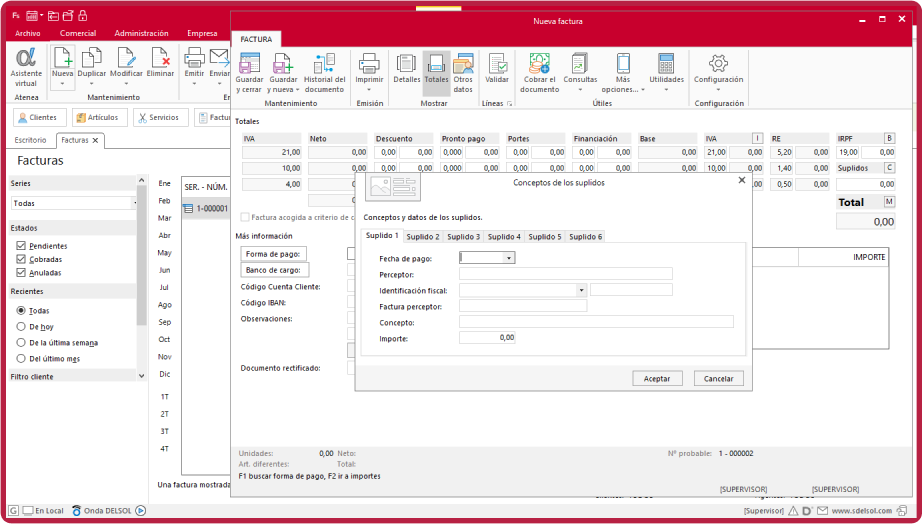
Task: Expand the Identificación fiscal combo box
Action: (x=581, y=290)
